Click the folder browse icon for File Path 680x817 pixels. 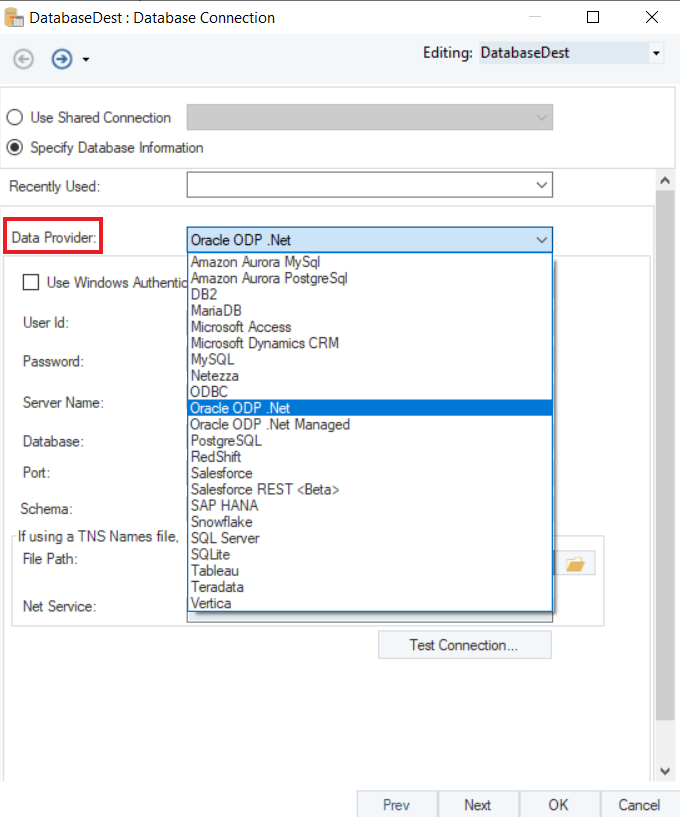[574, 564]
